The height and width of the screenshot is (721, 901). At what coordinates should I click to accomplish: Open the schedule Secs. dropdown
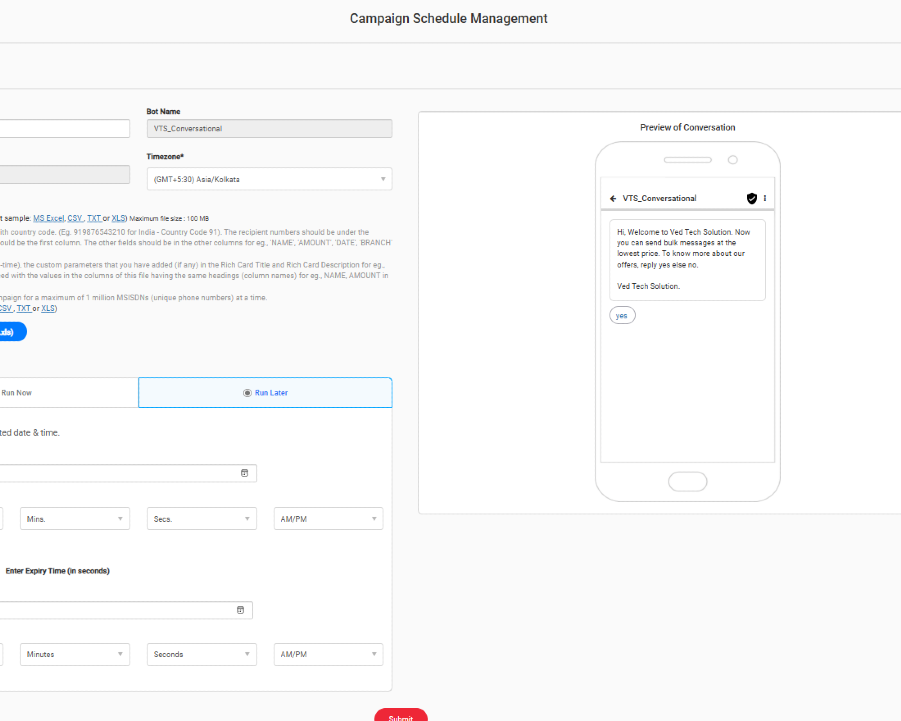[x=201, y=519]
